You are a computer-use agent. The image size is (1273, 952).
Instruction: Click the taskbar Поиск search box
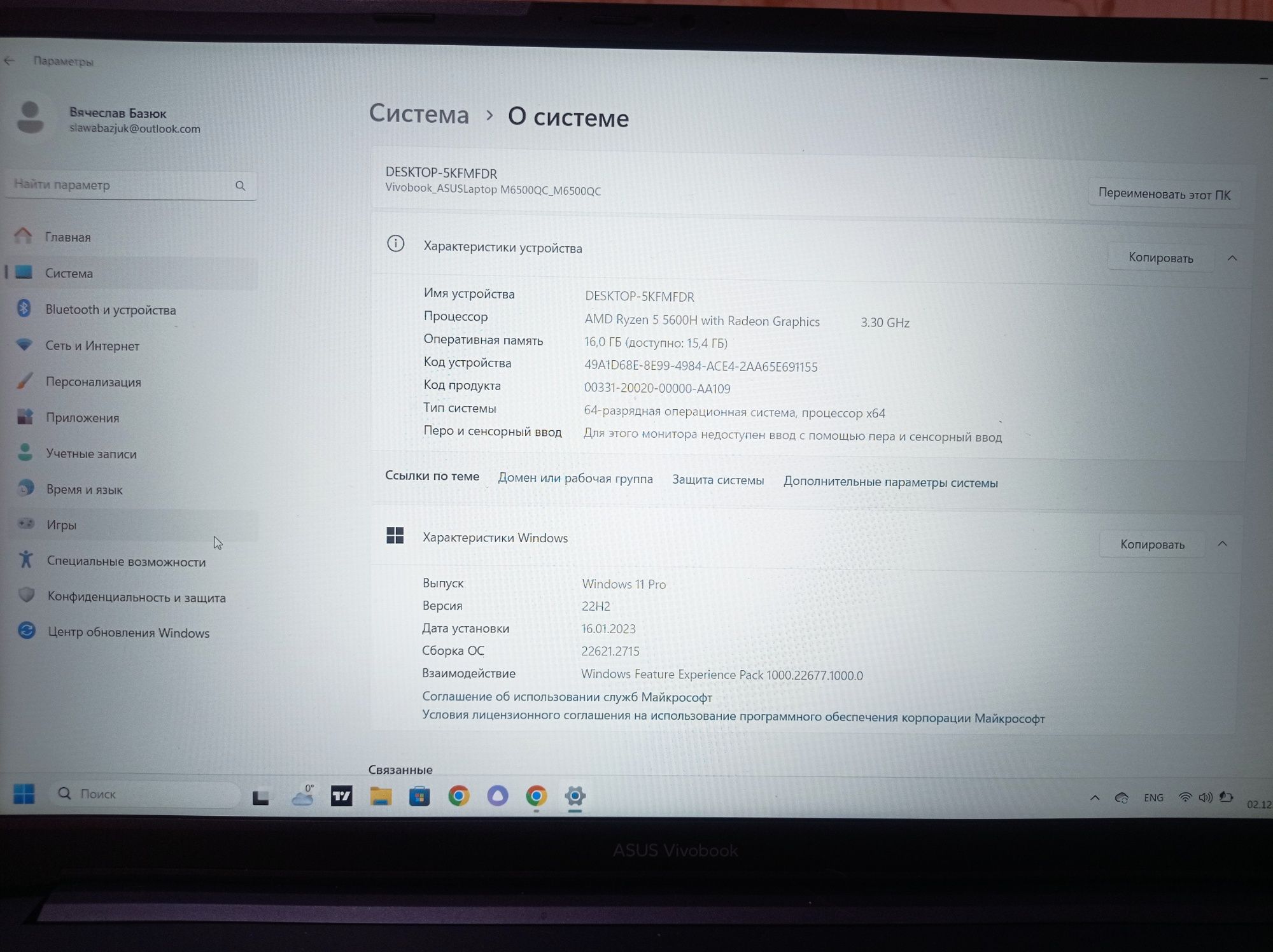coord(145,794)
